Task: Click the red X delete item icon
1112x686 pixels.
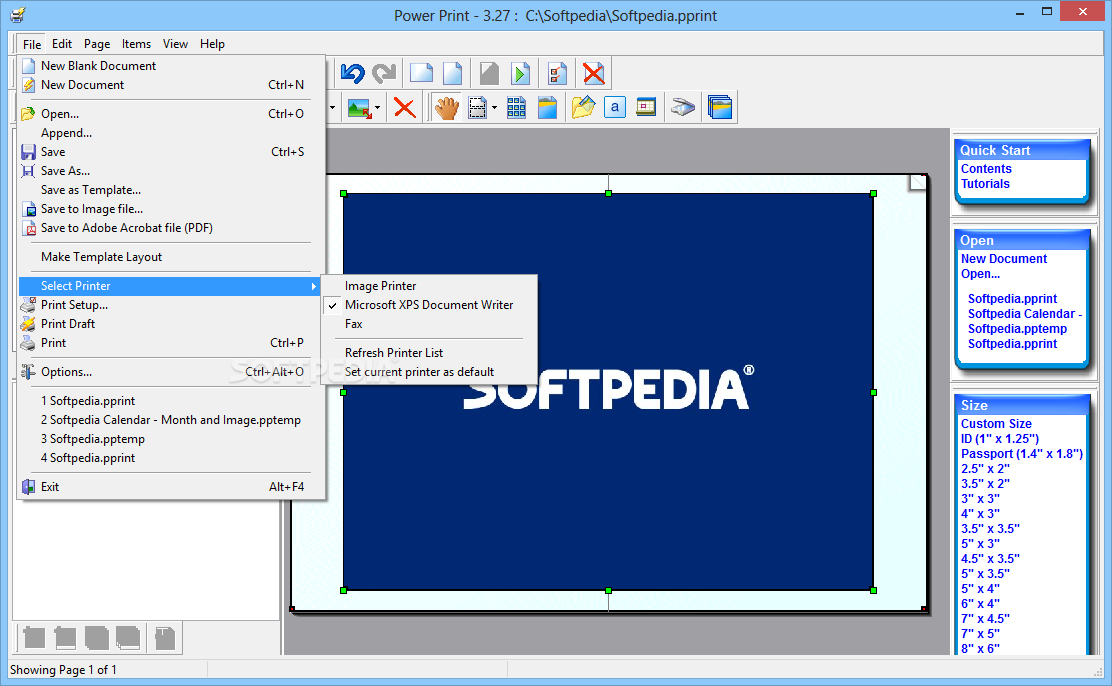Action: coord(404,108)
